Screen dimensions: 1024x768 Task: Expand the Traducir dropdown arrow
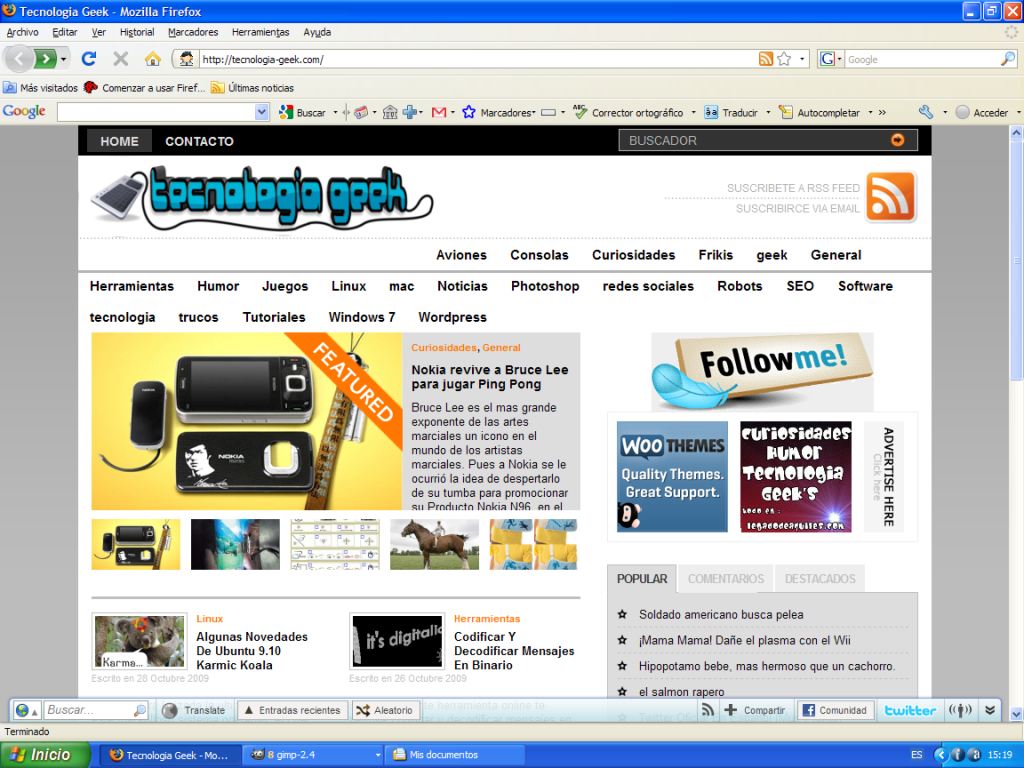coord(768,112)
